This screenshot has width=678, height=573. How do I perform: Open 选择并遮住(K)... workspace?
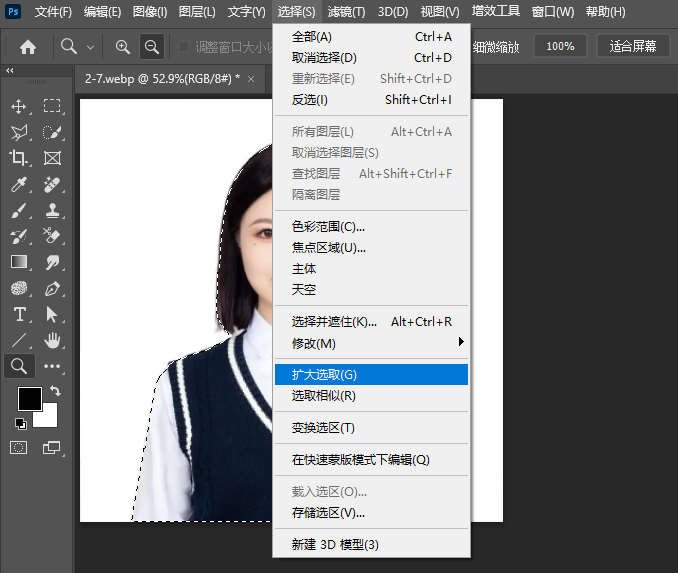(371, 322)
